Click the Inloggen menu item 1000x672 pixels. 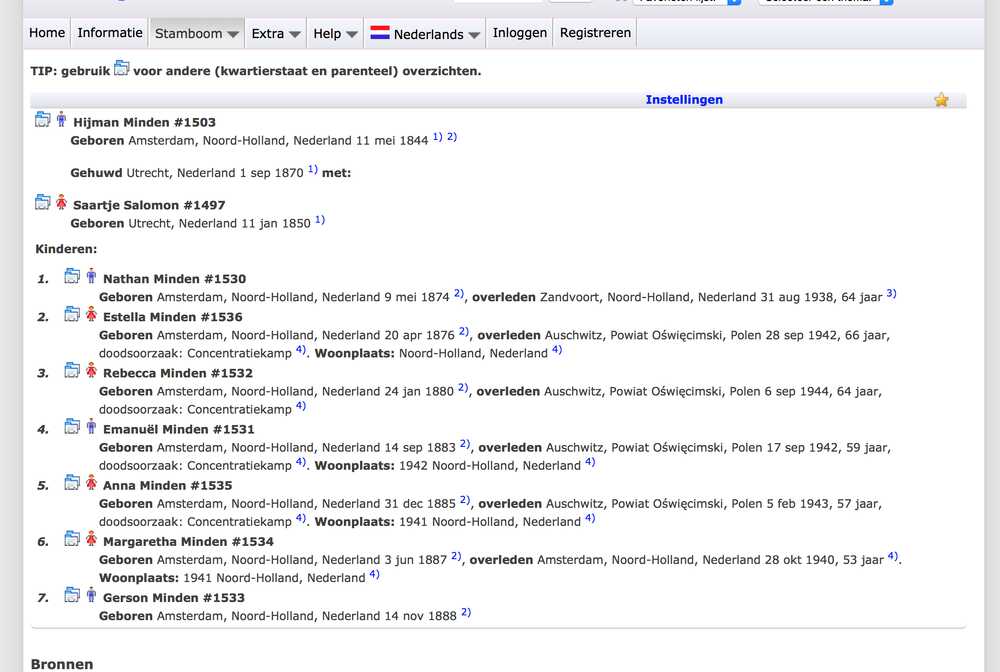point(520,33)
